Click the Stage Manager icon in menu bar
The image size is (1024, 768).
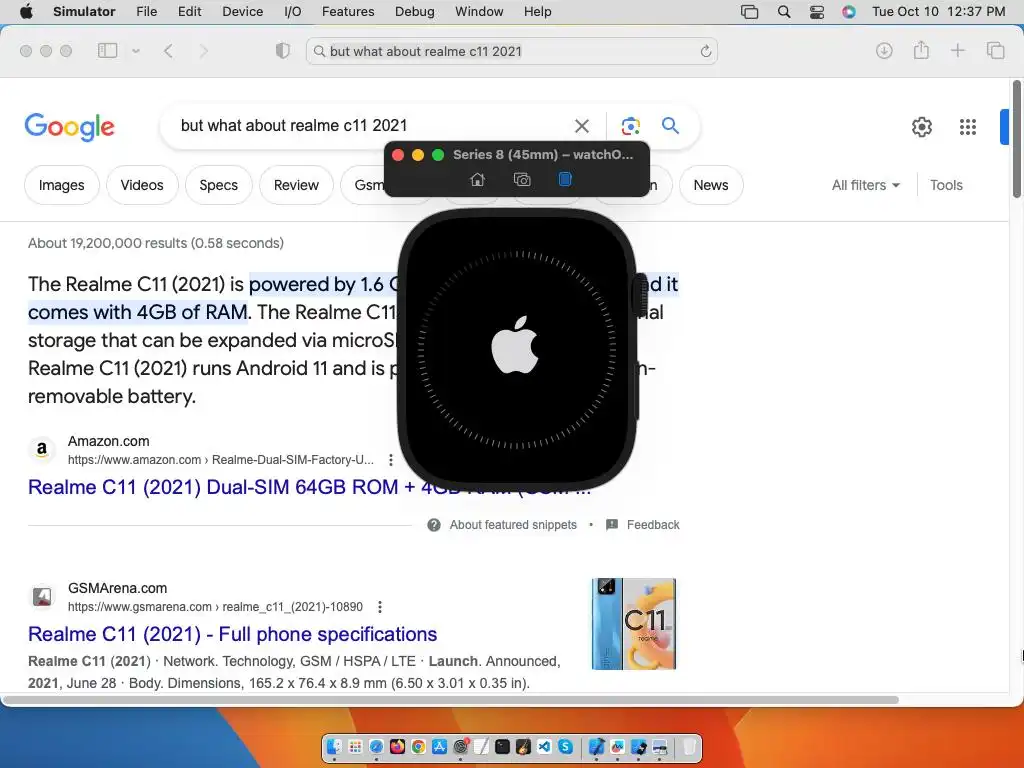[x=750, y=12]
